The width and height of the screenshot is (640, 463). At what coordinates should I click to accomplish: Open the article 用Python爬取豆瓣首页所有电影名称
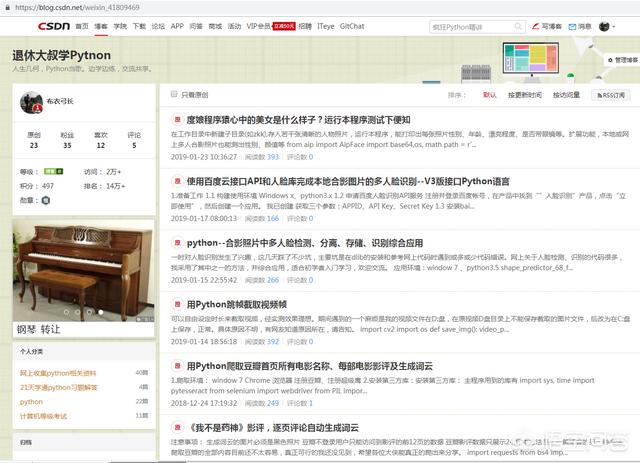[309, 366]
